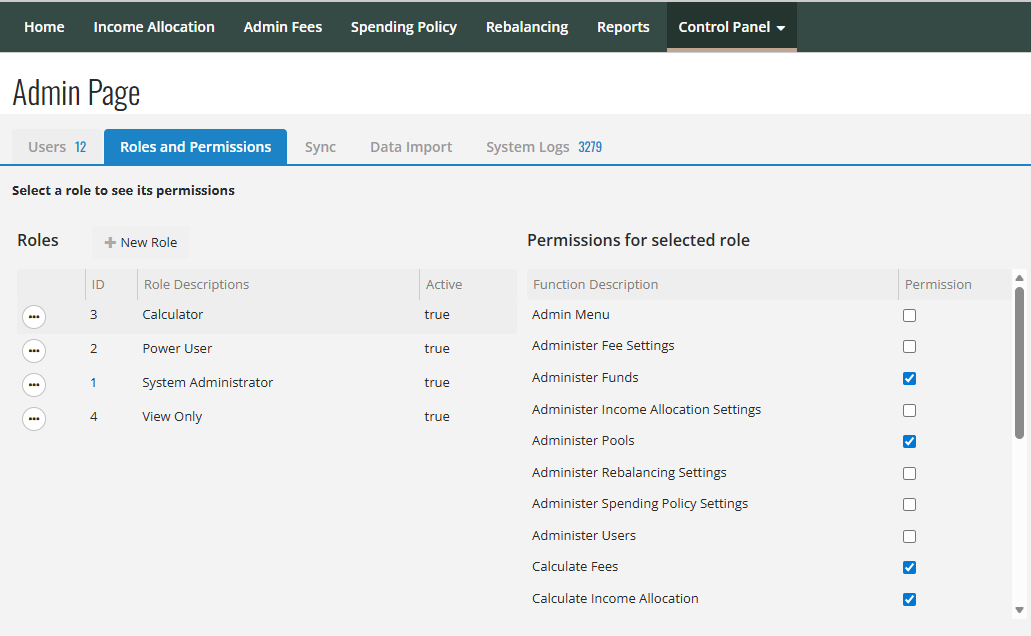The height and width of the screenshot is (636, 1031).
Task: Select the System Administrator role row
Action: coord(267,385)
